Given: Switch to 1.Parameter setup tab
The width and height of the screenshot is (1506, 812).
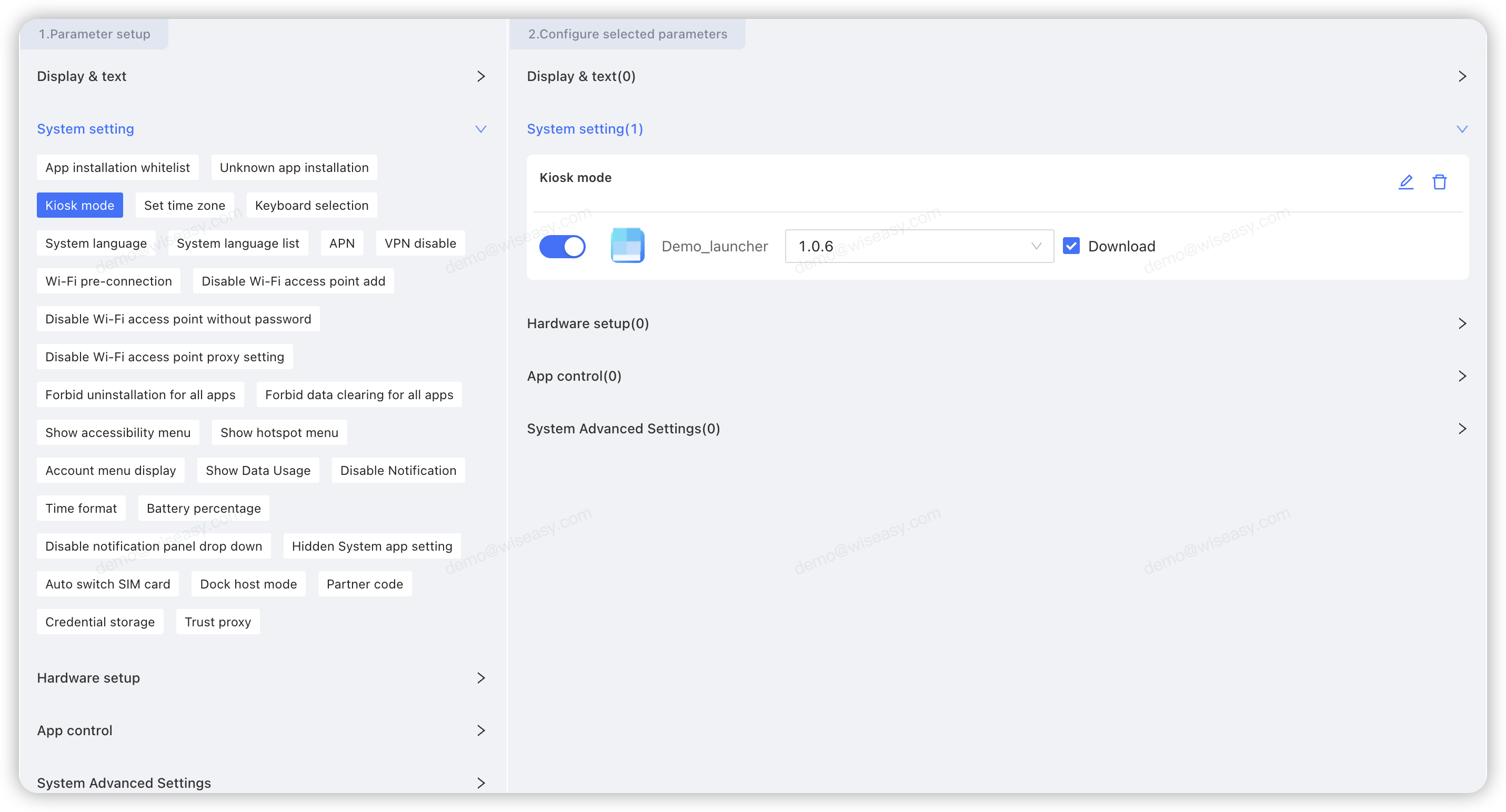Looking at the screenshot, I should pyautogui.click(x=94, y=34).
